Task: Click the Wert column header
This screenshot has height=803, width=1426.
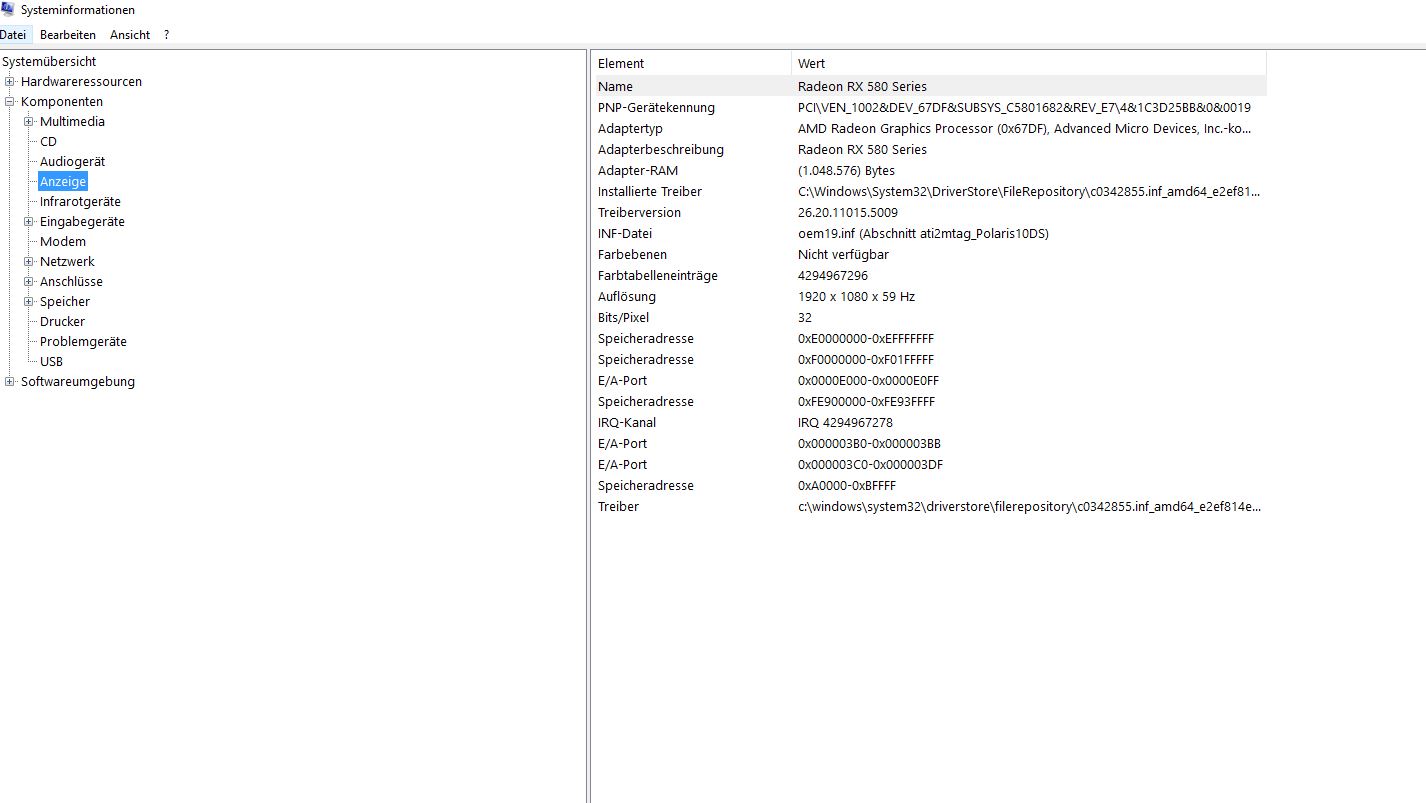Action: (x=1029, y=64)
